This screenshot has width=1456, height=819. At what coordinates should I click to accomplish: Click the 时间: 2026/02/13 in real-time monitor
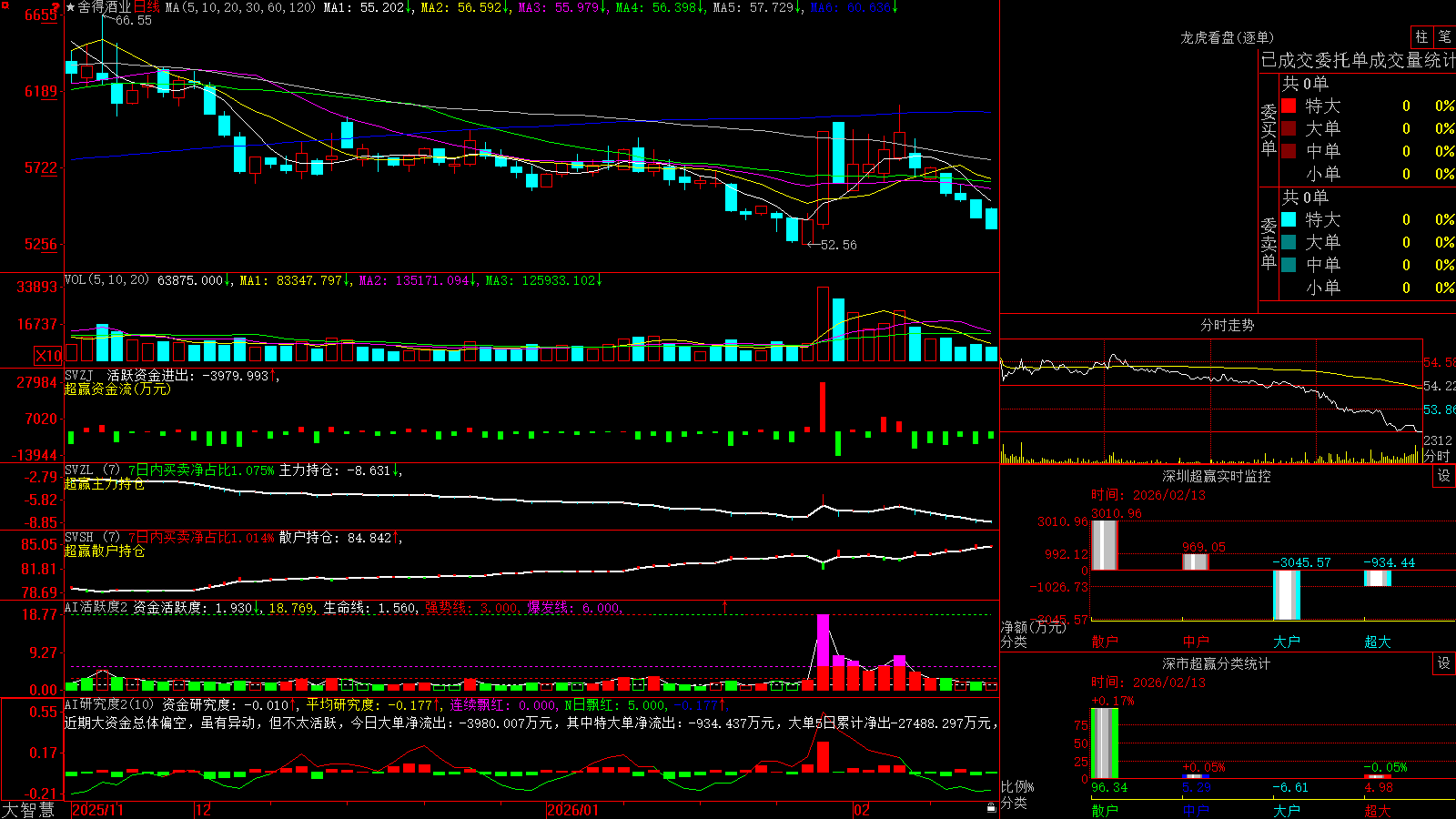coord(1148,495)
